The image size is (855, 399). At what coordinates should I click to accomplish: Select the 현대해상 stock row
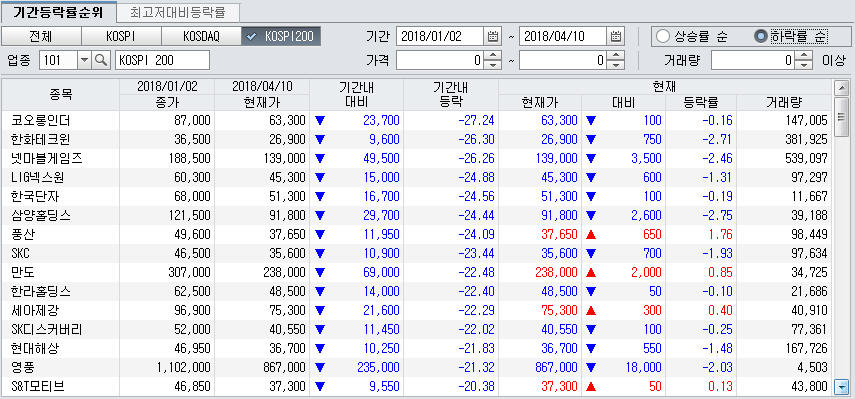tap(417, 348)
